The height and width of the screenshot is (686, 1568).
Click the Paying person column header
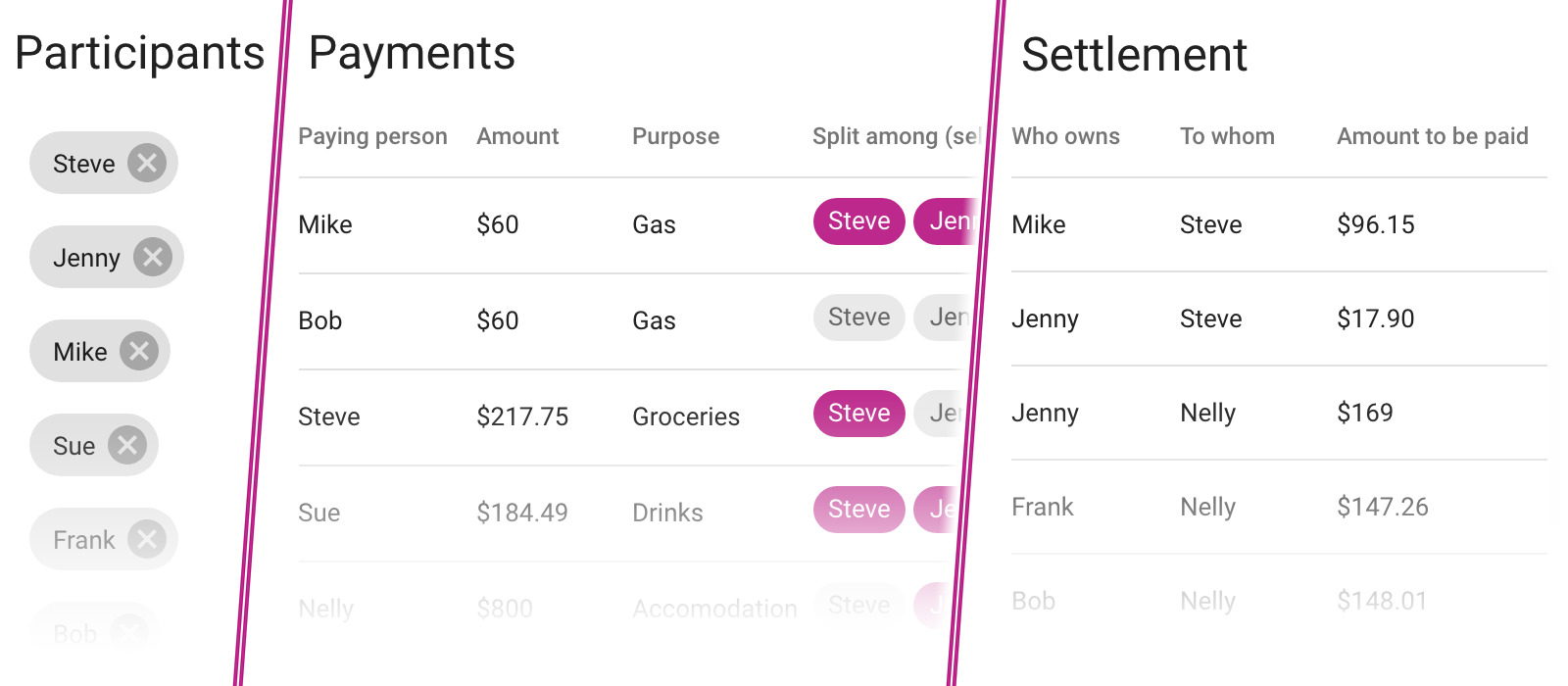coord(372,136)
